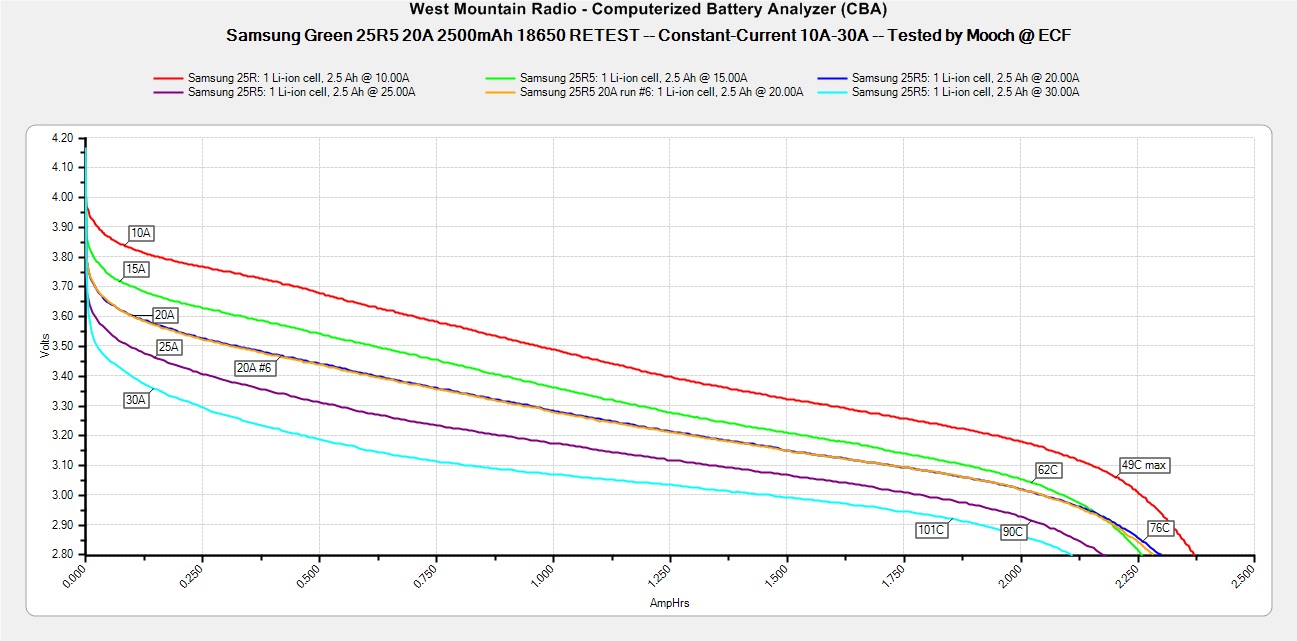Click the "2.90" value on the Volts axis
The height and width of the screenshot is (641, 1297).
[x=61, y=525]
